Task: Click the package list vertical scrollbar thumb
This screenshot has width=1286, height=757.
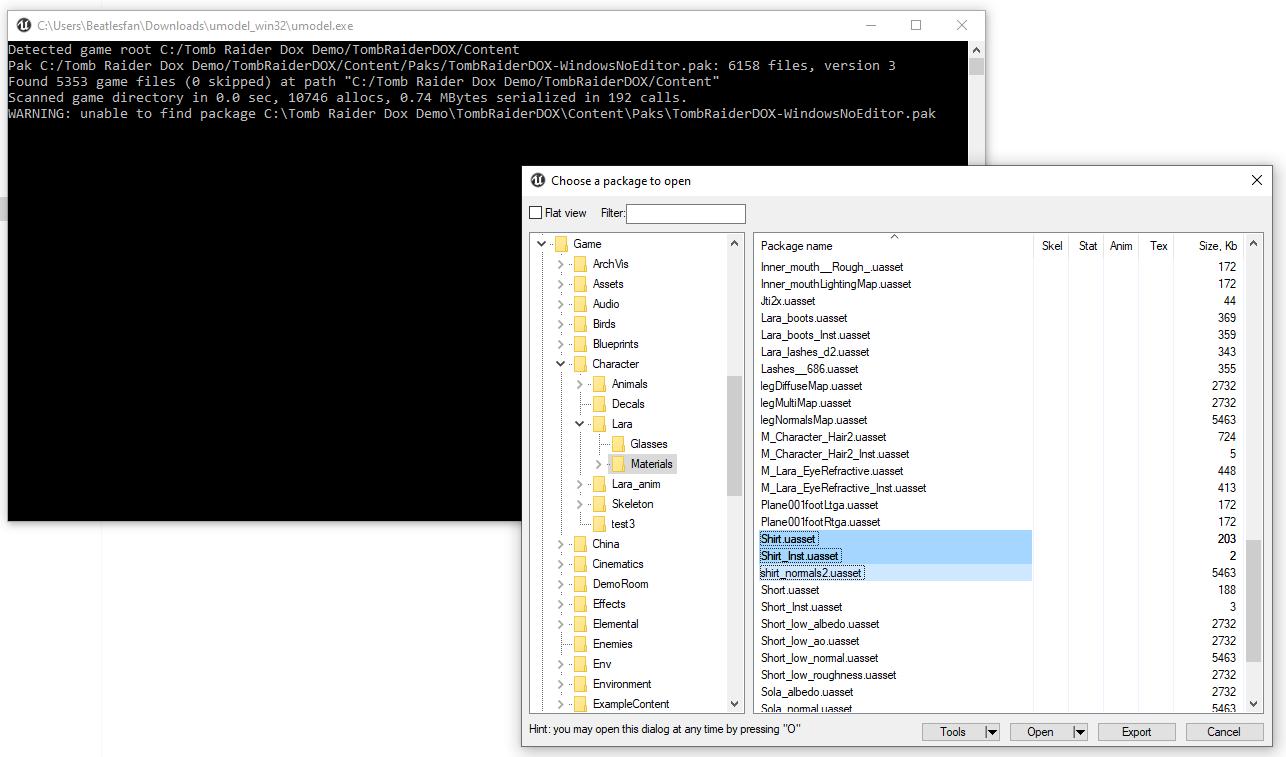Action: tap(1254, 600)
